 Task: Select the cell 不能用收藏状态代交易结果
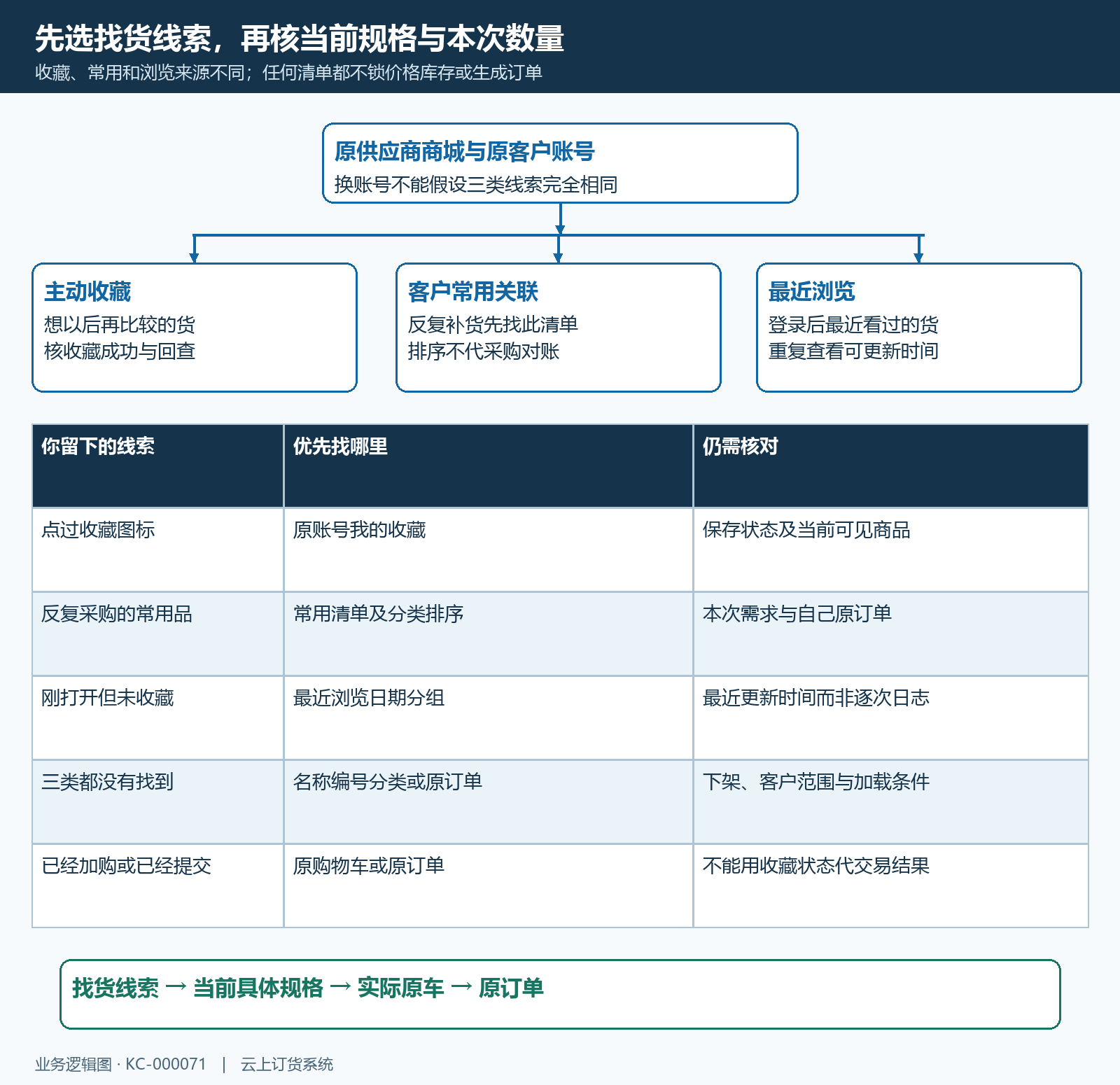[x=890, y=885]
